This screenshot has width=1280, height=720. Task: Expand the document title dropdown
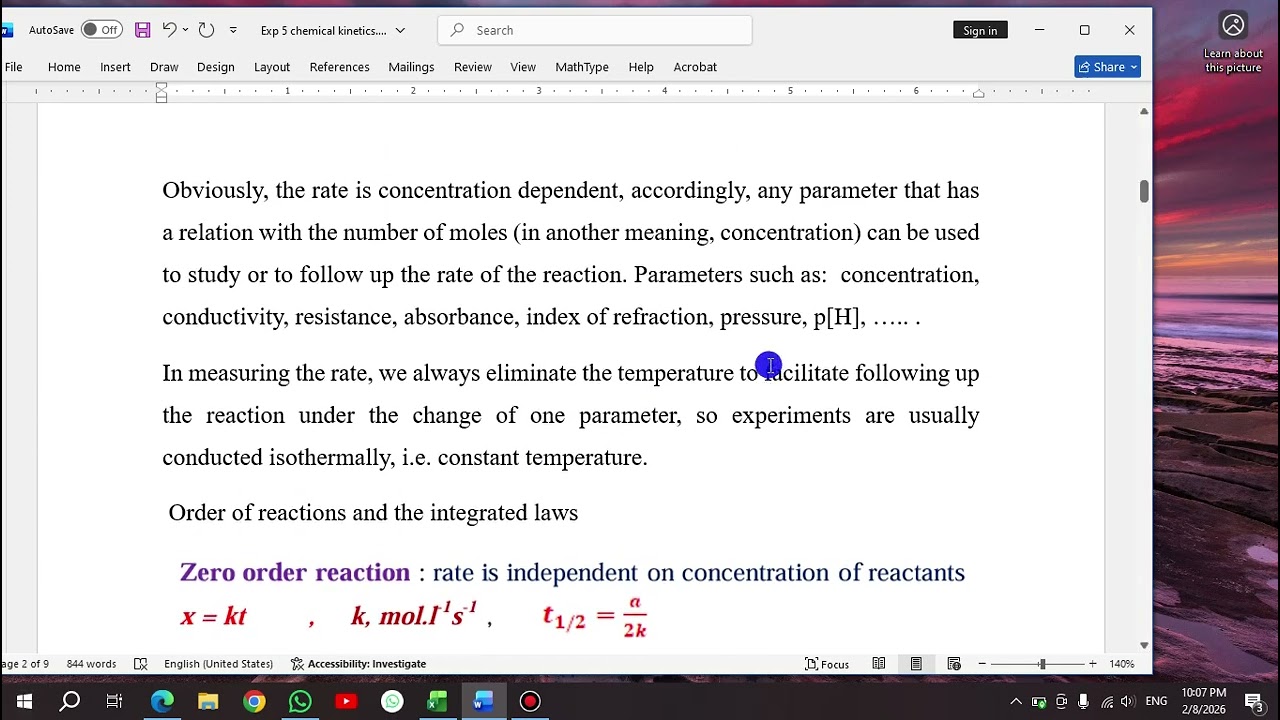point(400,30)
